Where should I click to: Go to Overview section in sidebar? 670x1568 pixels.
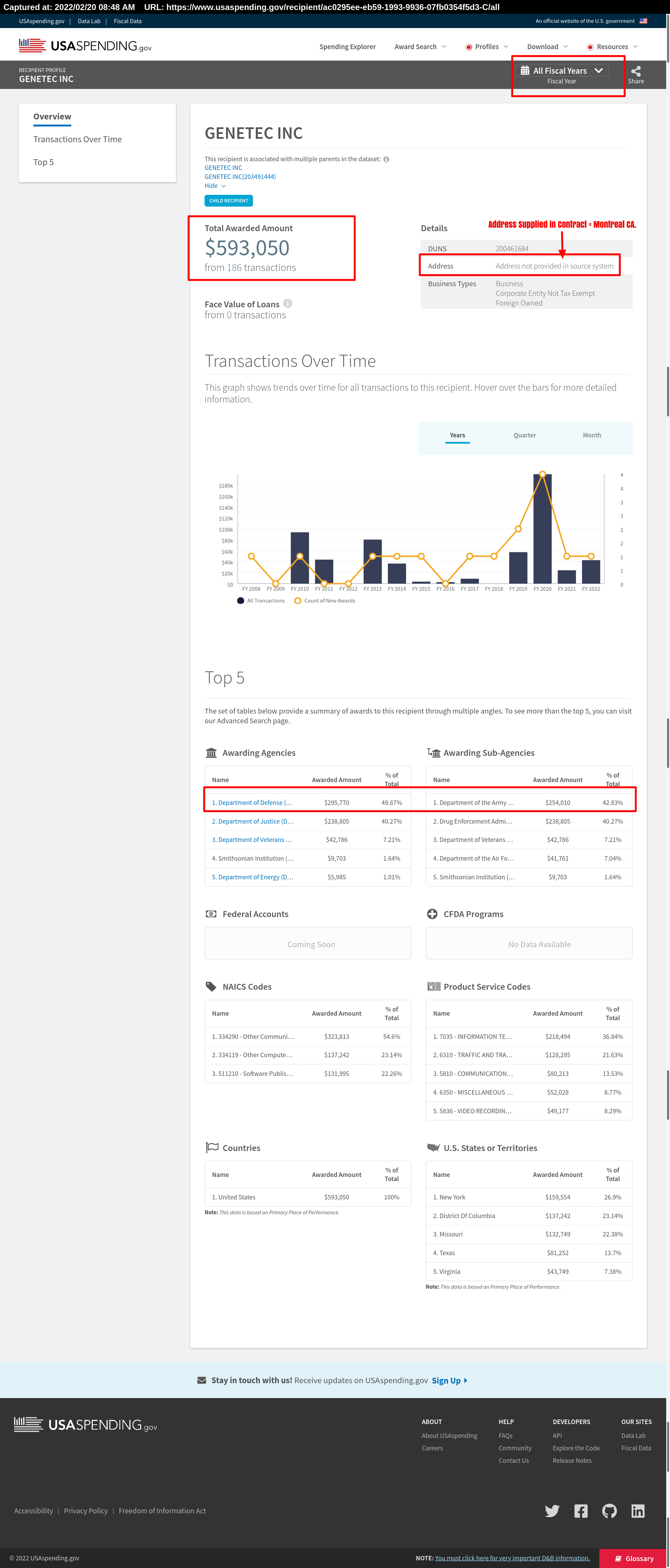pos(52,116)
